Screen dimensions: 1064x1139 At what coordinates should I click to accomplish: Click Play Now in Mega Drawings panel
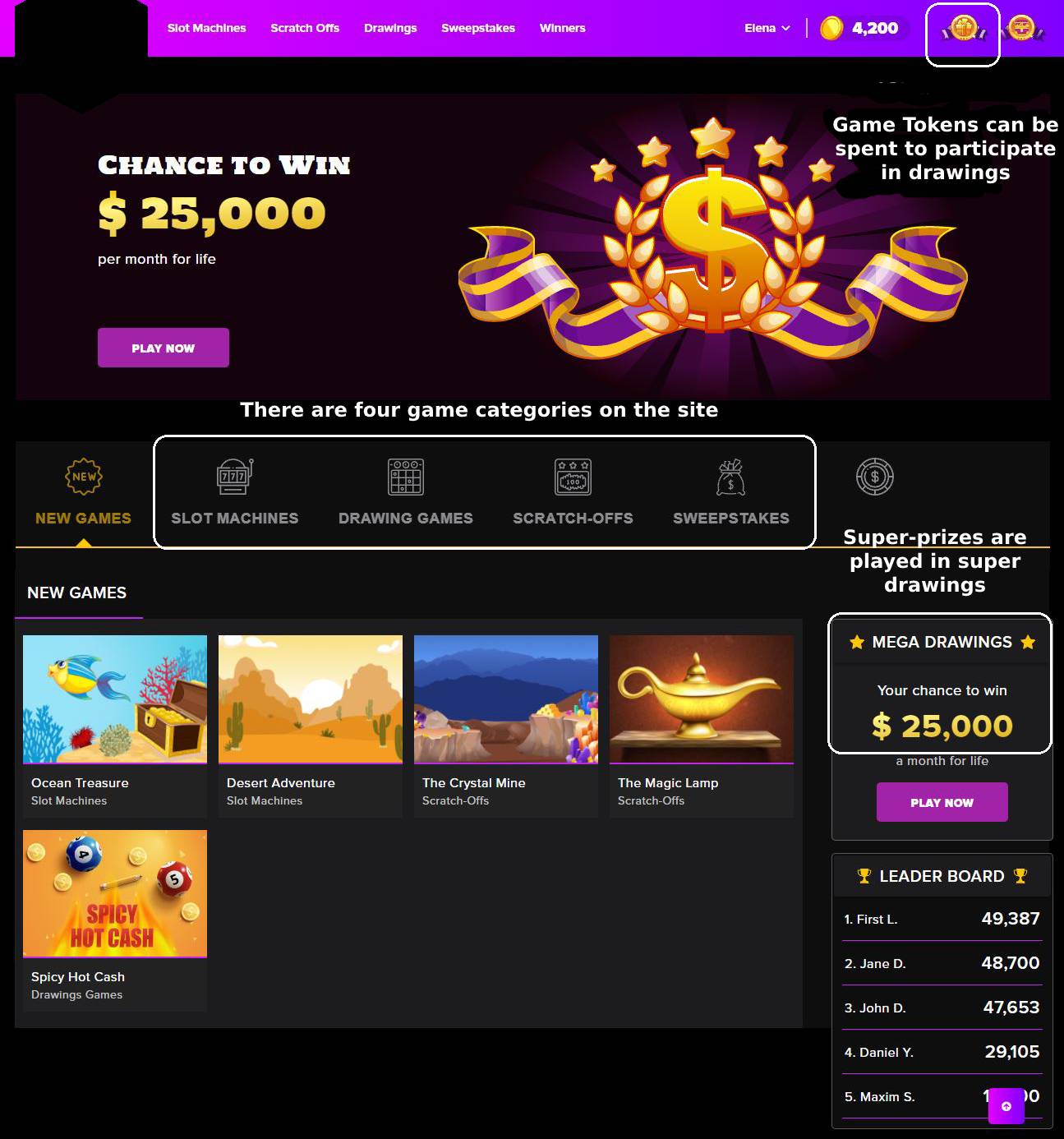click(942, 802)
